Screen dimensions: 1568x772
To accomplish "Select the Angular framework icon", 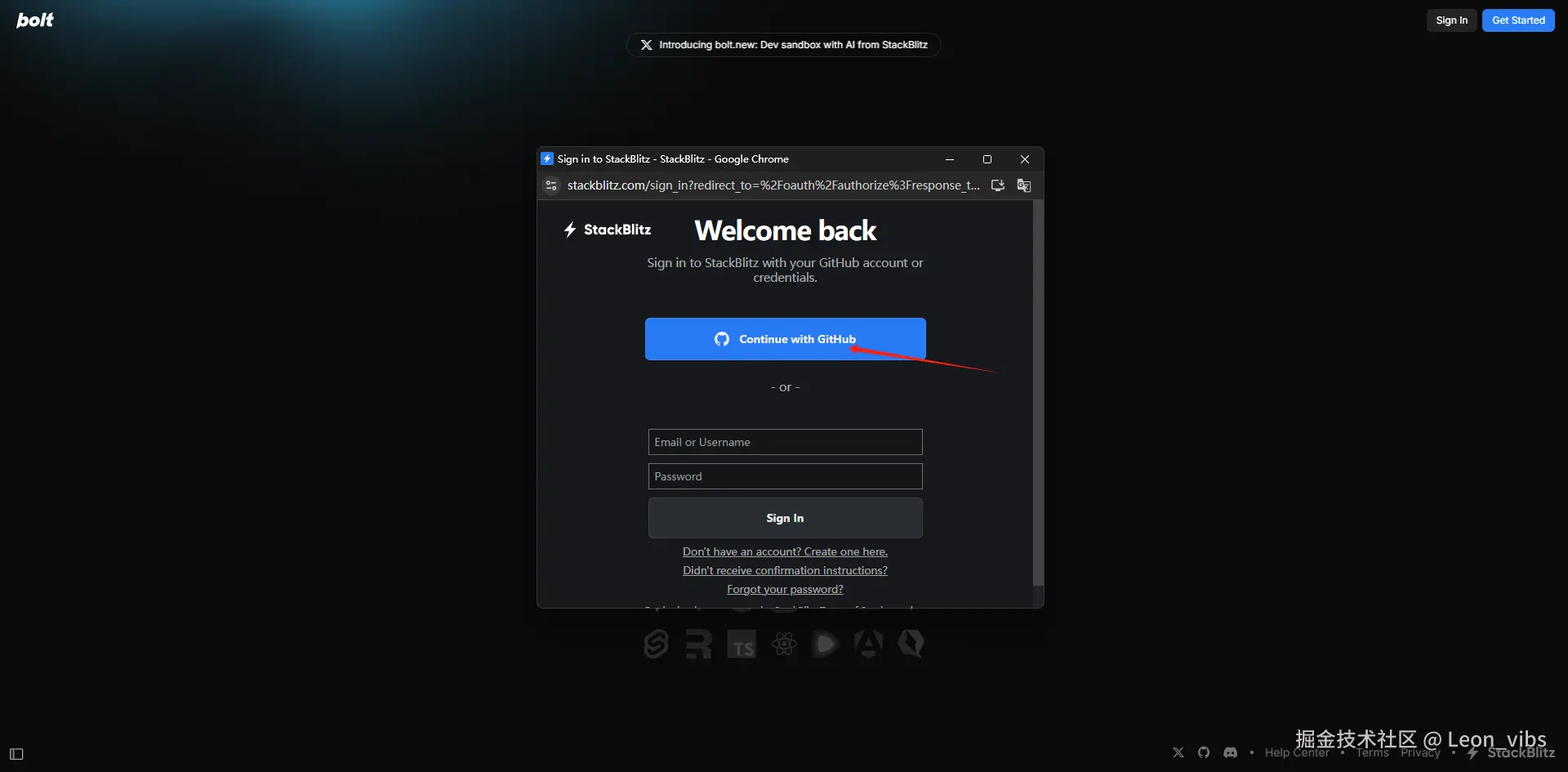I will (868, 644).
